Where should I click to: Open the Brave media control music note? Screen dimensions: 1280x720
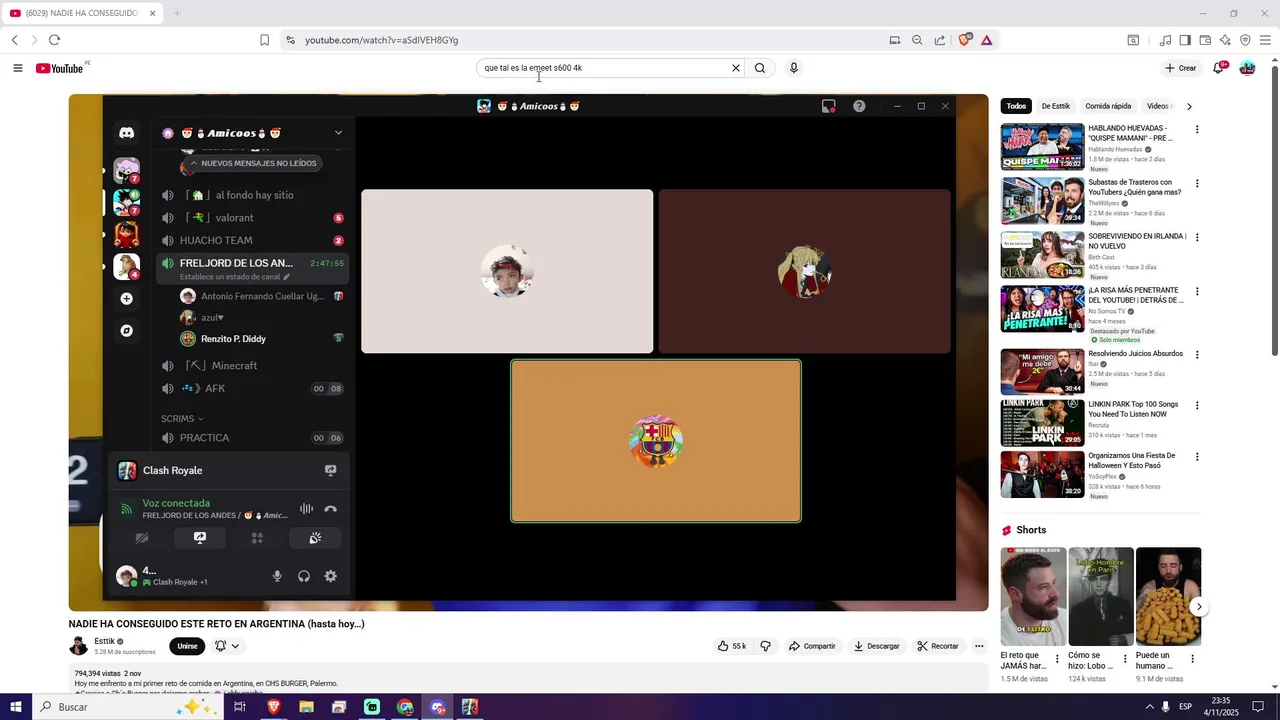tap(1166, 40)
